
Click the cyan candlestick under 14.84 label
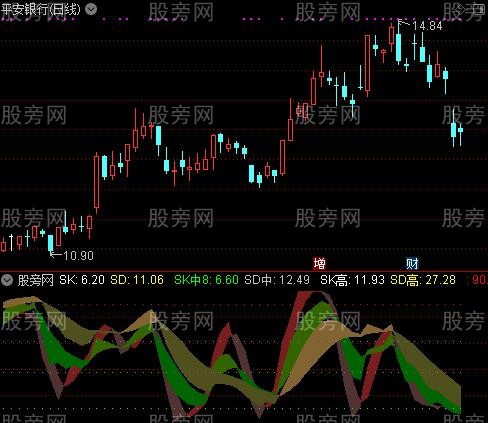pos(398,43)
